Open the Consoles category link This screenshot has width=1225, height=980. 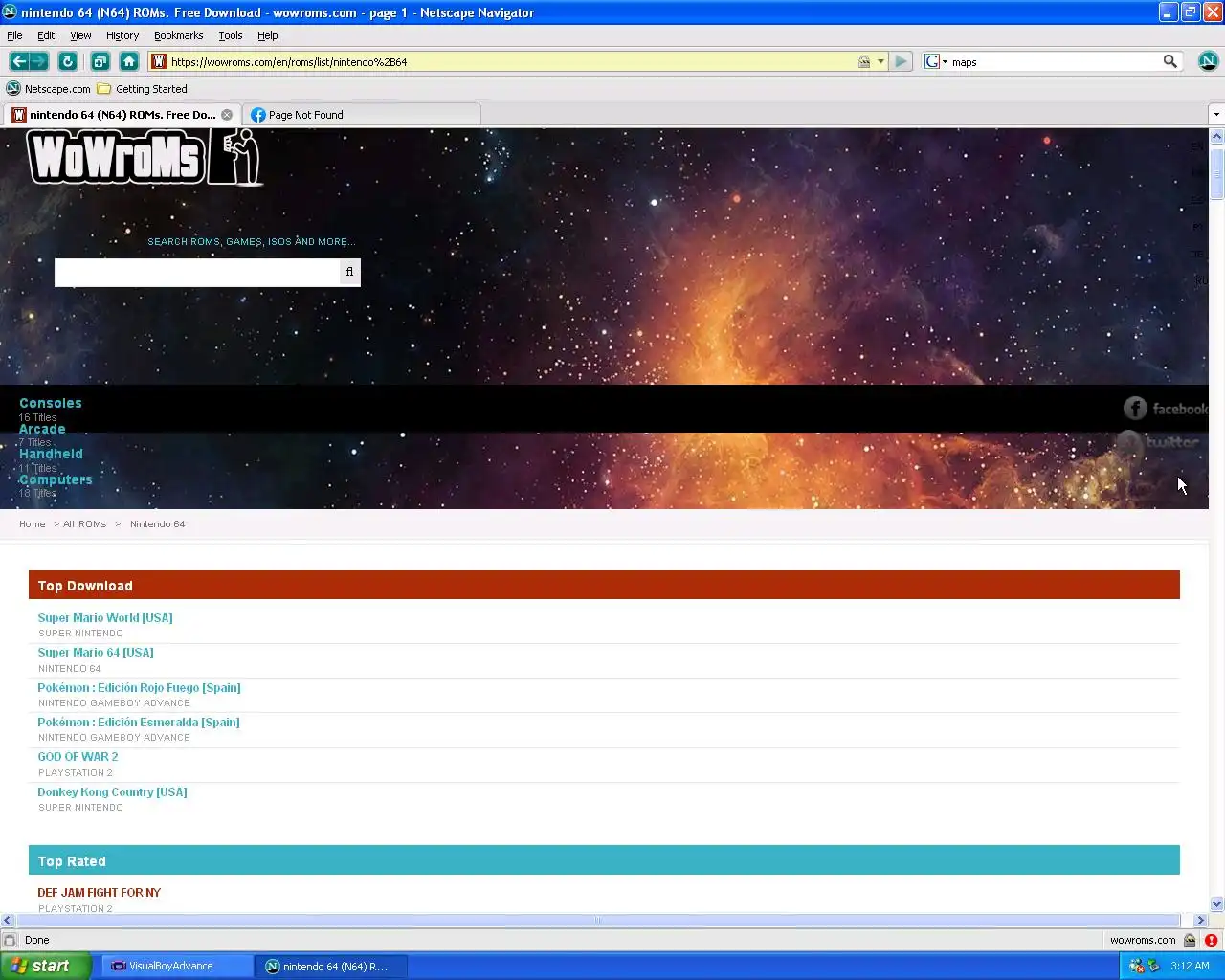[x=51, y=403]
